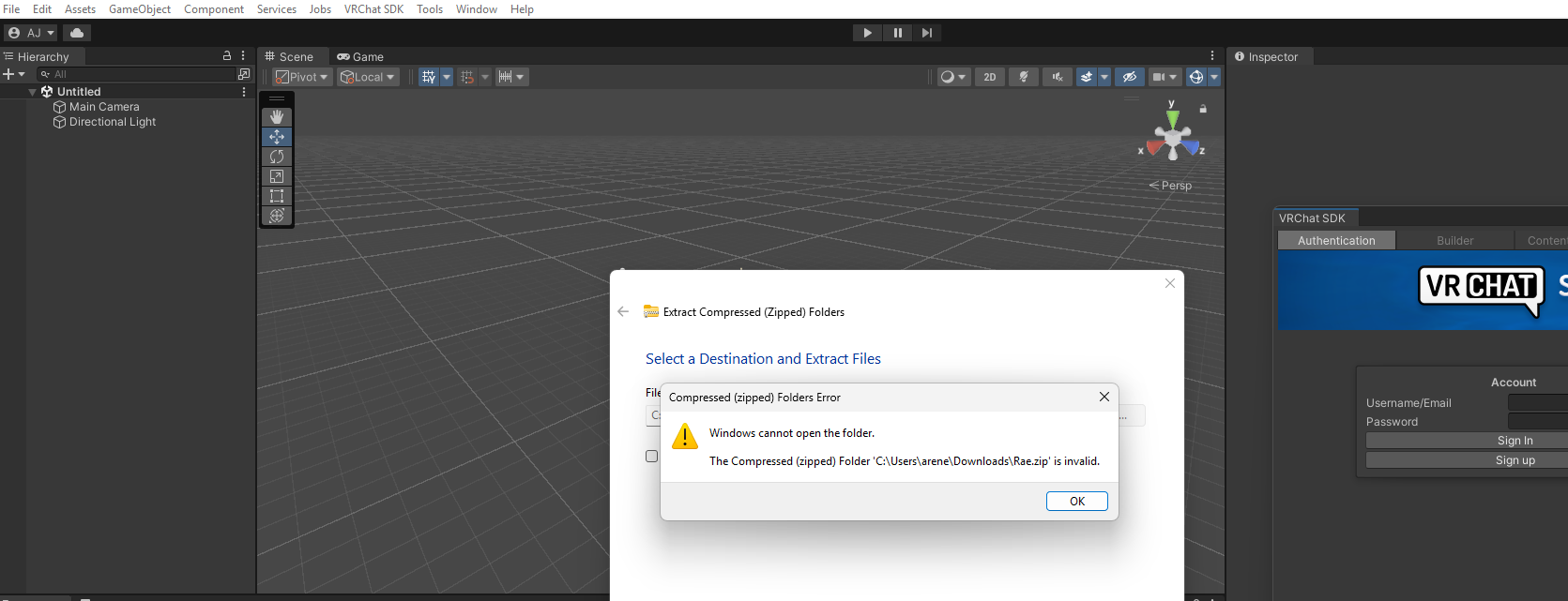The image size is (1568, 601).
Task: Select the Transform tool
Action: pyautogui.click(x=277, y=216)
